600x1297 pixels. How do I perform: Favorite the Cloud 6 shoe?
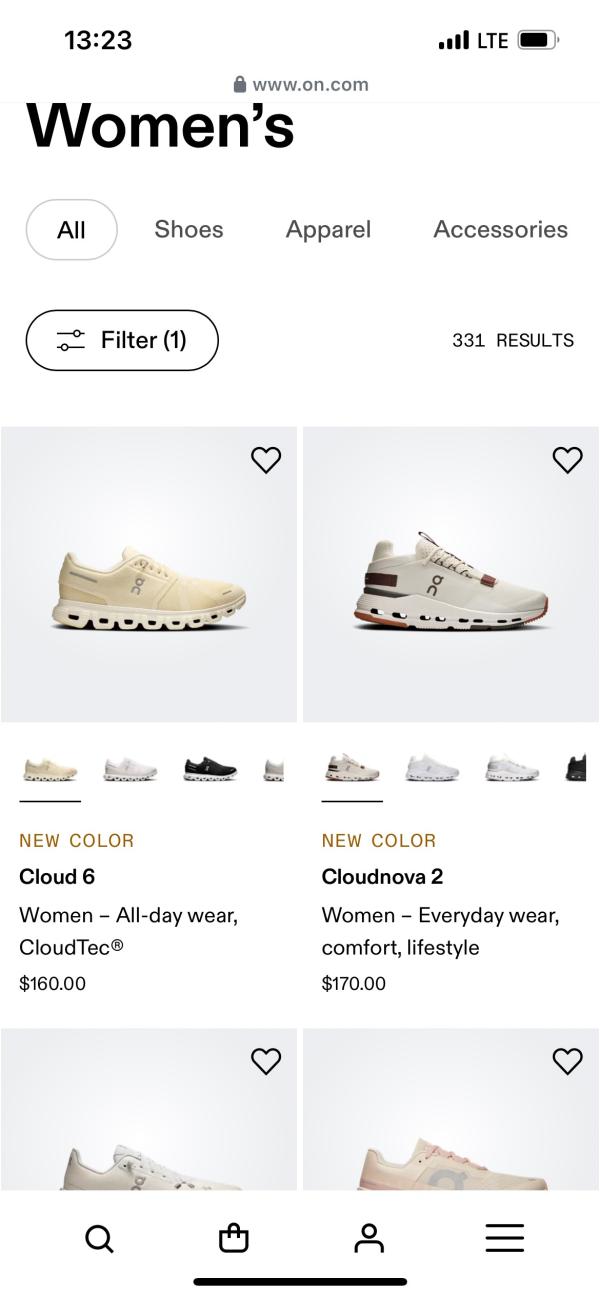coord(266,460)
